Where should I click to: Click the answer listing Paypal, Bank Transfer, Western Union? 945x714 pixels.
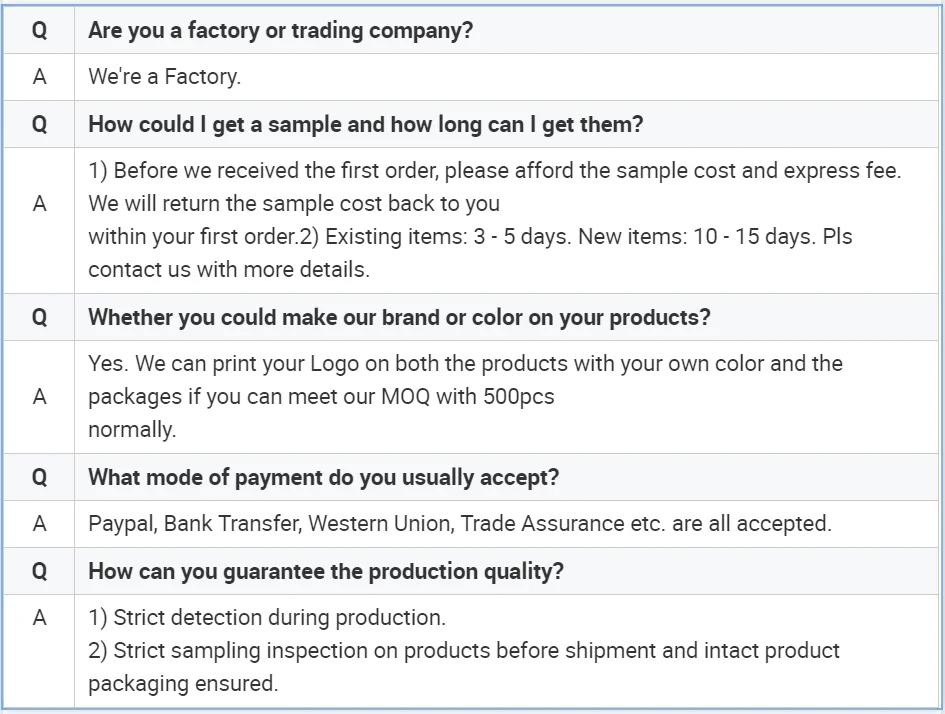(x=459, y=523)
